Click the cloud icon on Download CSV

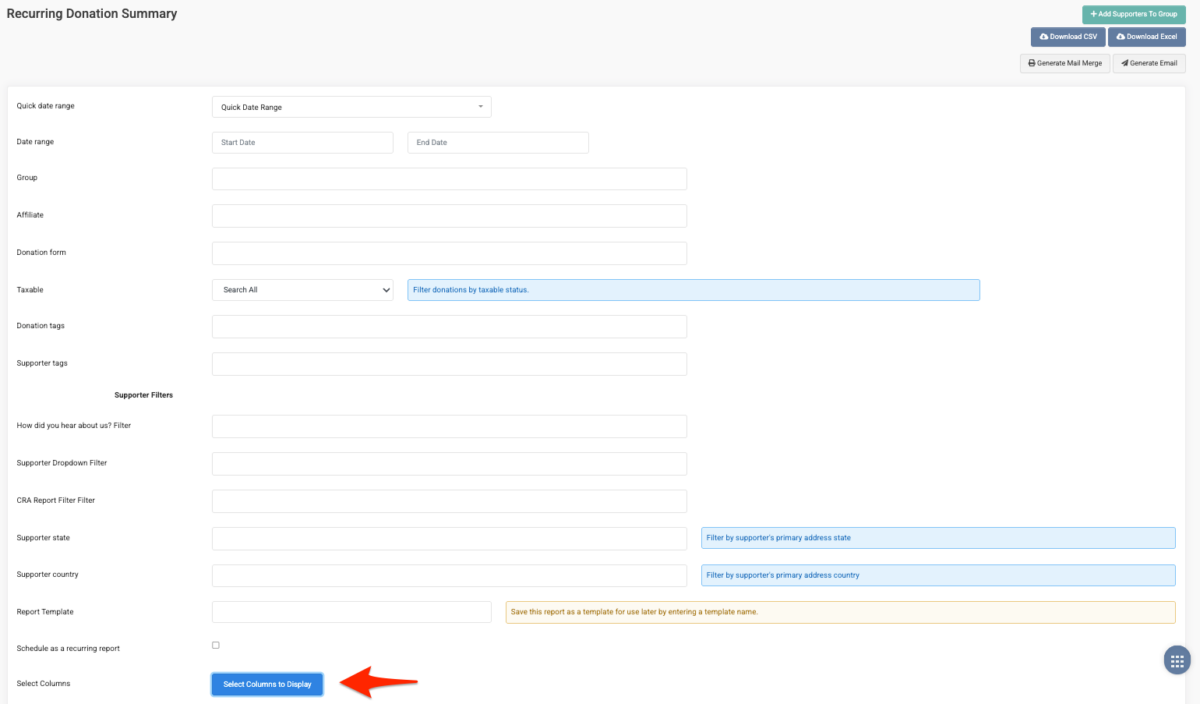tap(1044, 36)
